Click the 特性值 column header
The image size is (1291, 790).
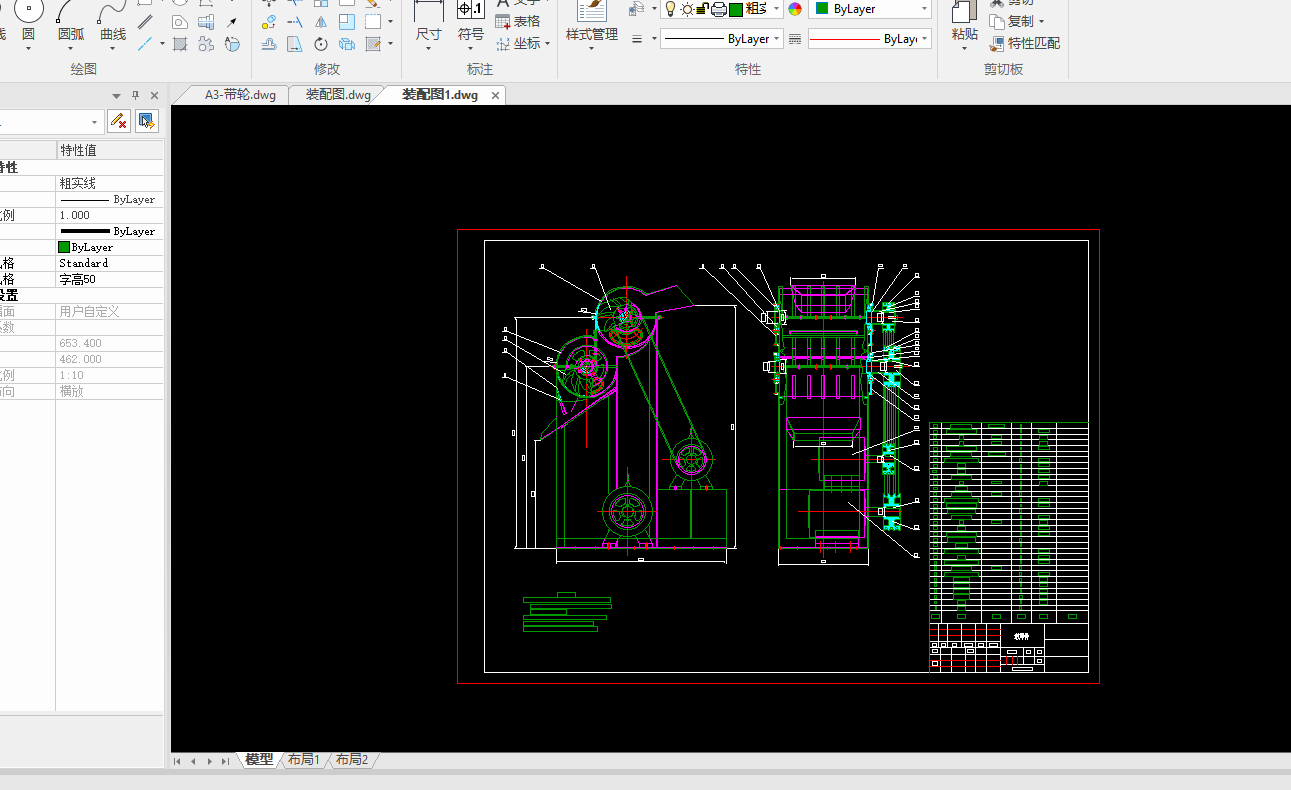pyautogui.click(x=108, y=150)
